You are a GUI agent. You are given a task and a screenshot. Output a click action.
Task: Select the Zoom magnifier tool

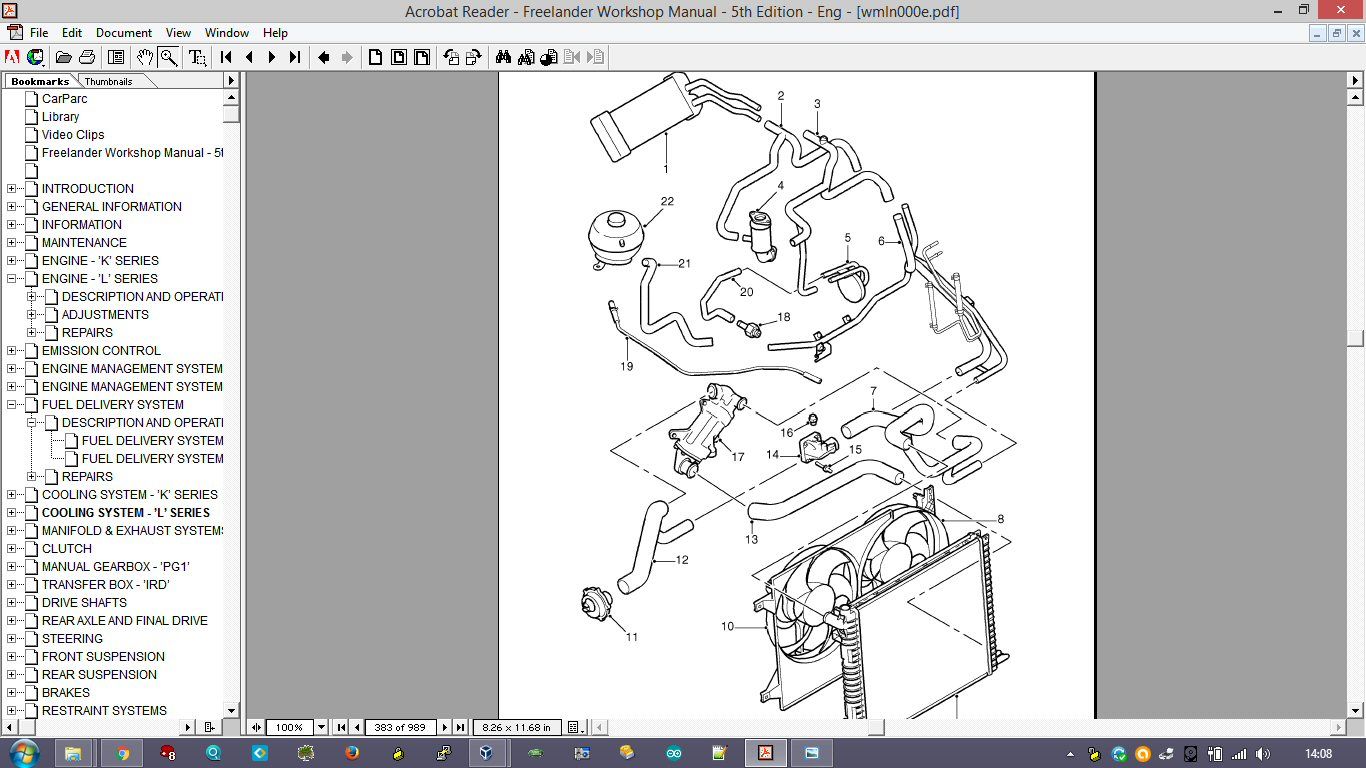pyautogui.click(x=168, y=57)
